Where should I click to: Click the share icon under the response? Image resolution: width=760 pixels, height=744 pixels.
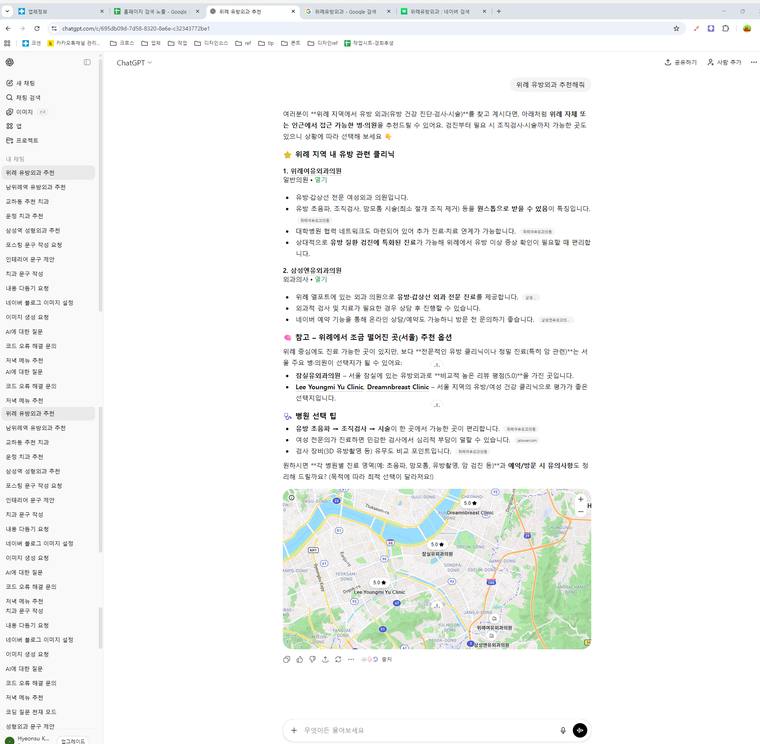click(x=325, y=659)
